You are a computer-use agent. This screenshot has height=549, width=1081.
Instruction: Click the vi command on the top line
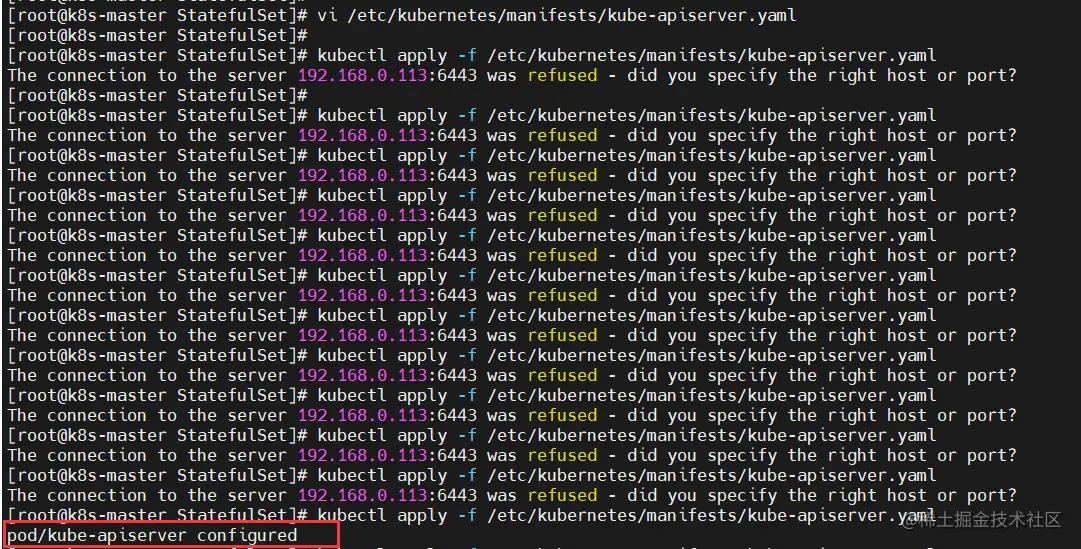(x=557, y=15)
